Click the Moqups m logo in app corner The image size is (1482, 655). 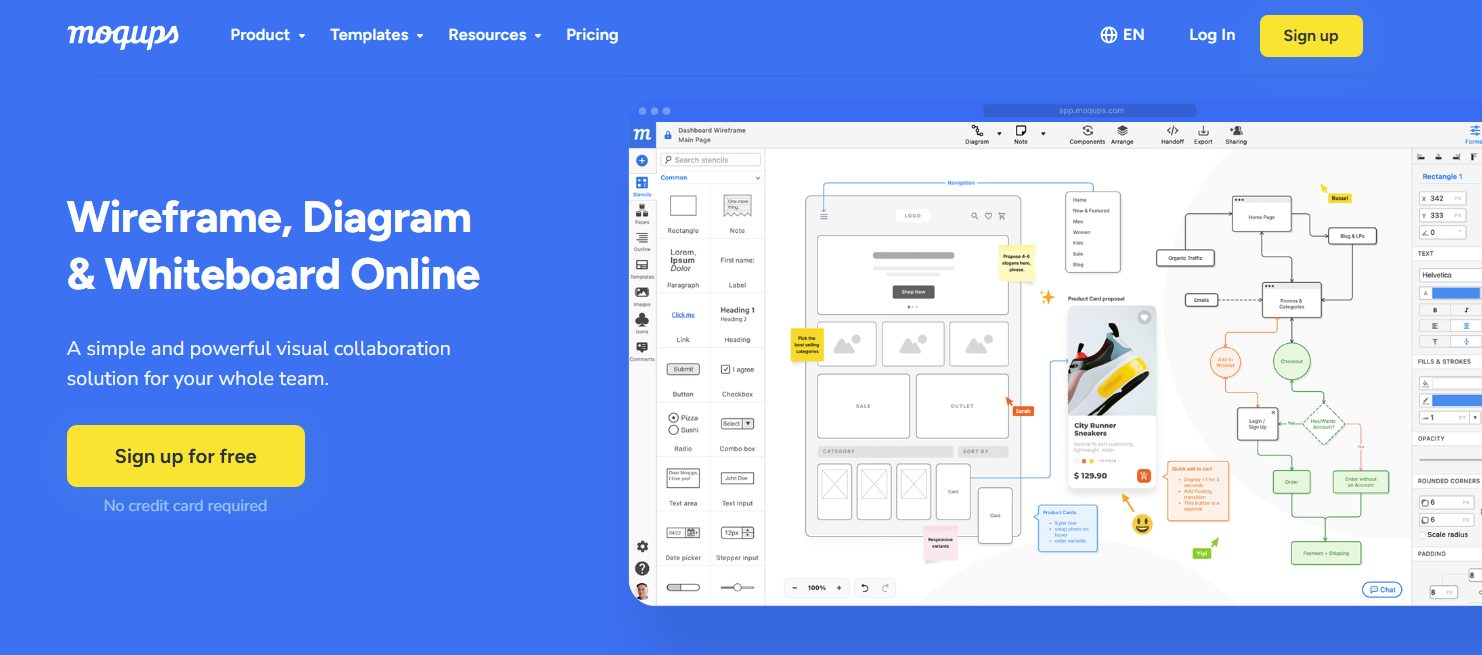pos(642,134)
